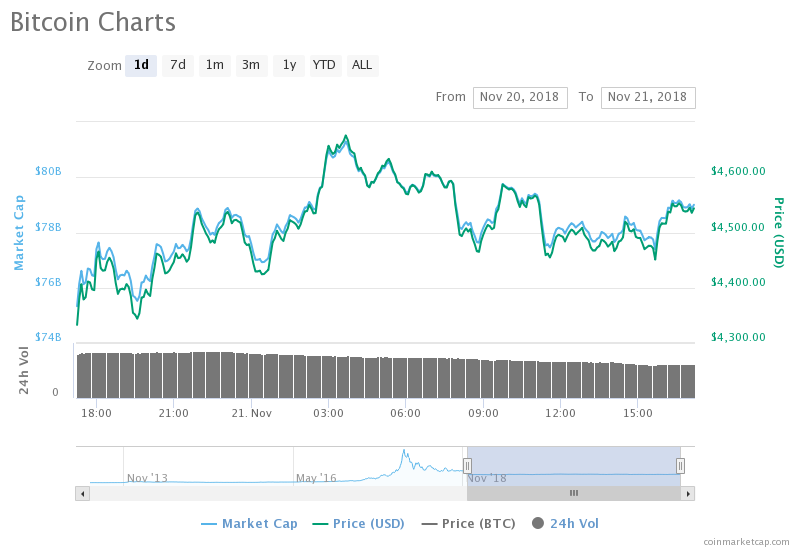Click the $4,400.00 price axis label
The height and width of the screenshot is (550, 800).
coord(738,282)
